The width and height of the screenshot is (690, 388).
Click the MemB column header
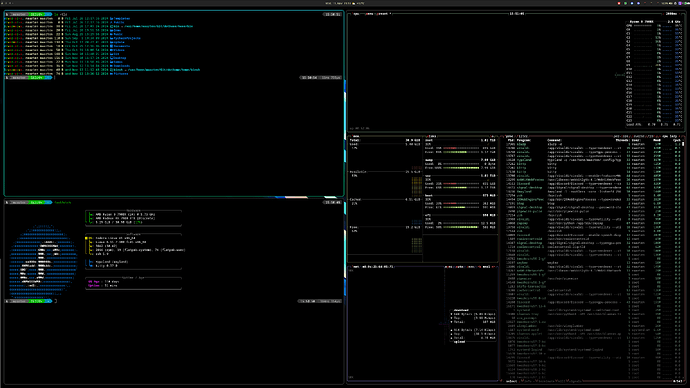click(657, 140)
